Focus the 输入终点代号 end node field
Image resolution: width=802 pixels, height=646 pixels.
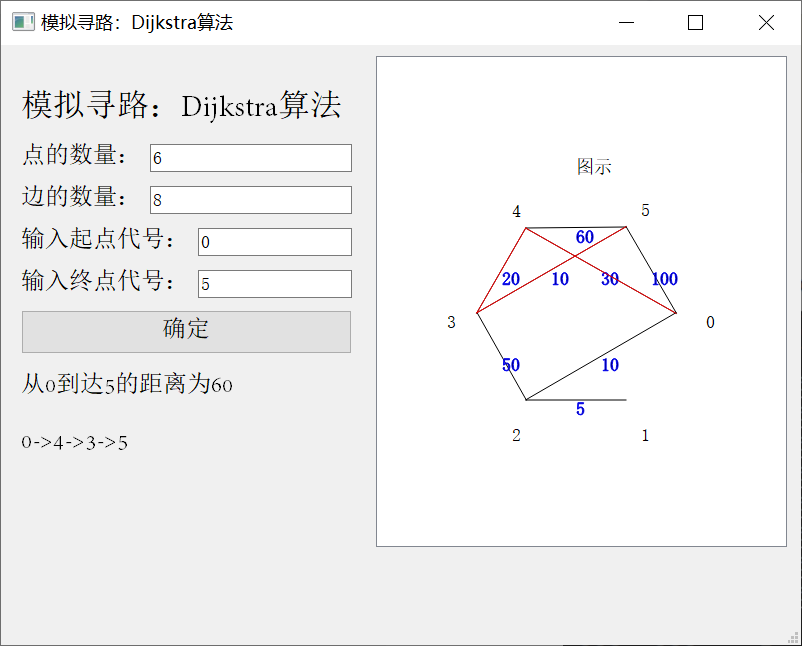[x=275, y=284]
